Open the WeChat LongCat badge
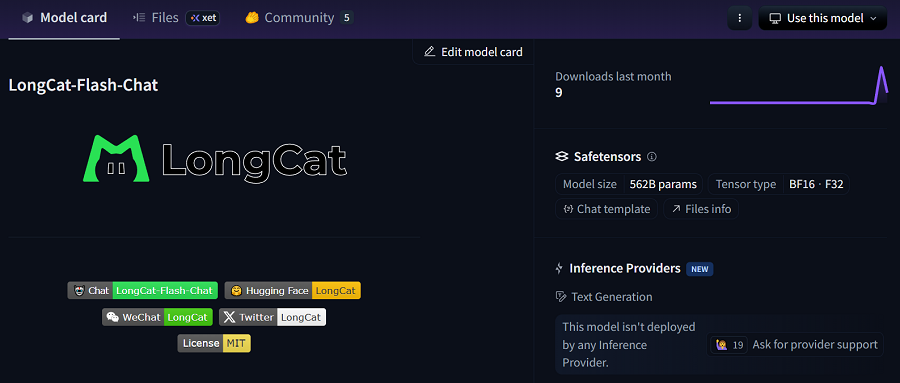 pos(157,317)
